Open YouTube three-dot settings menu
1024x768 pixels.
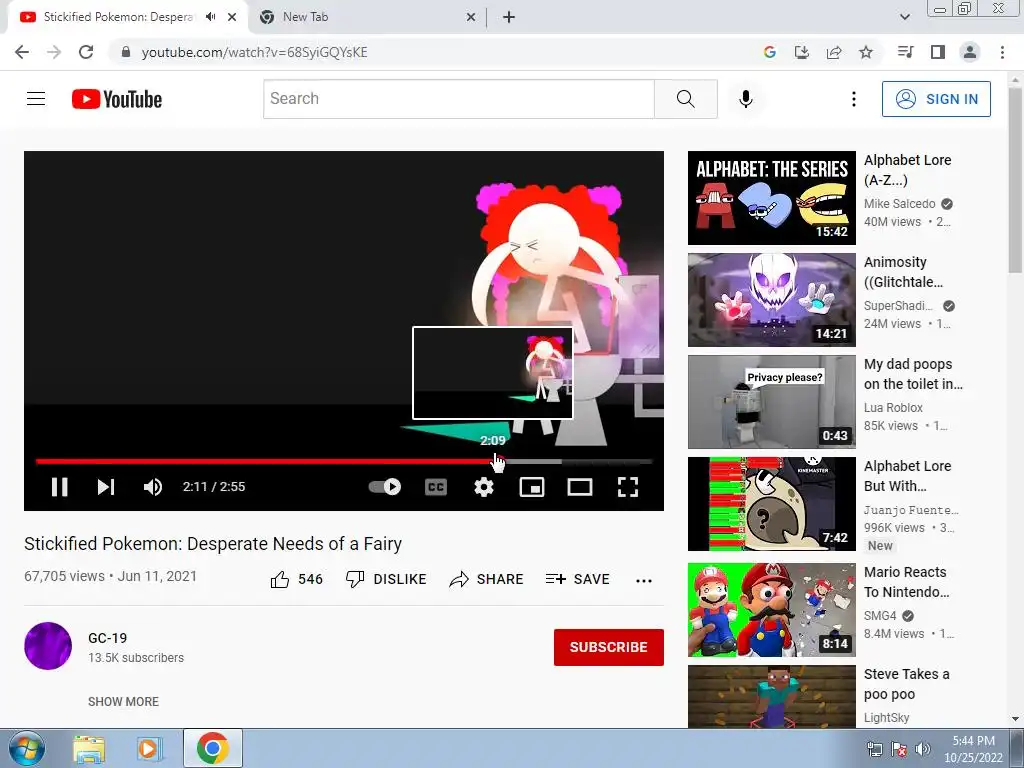[854, 99]
